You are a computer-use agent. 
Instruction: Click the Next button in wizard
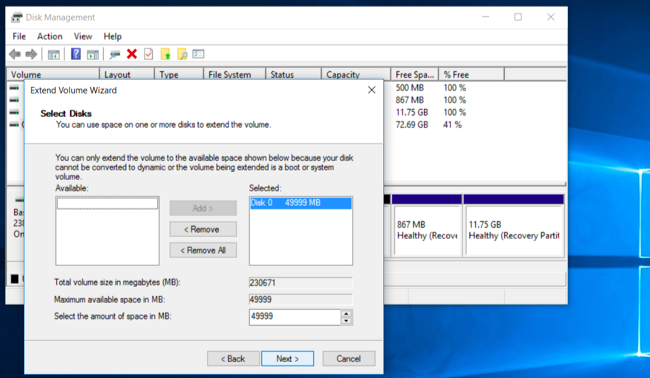pos(287,359)
